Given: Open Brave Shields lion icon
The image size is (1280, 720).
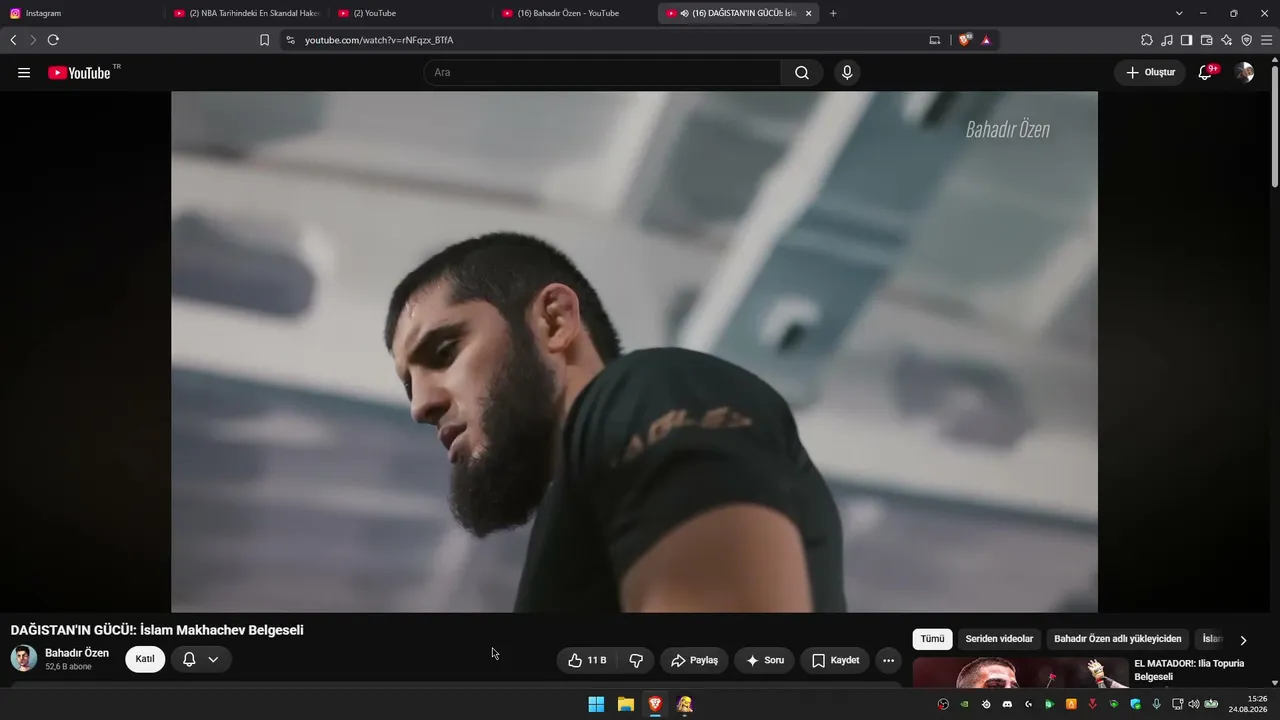Looking at the screenshot, I should [x=965, y=40].
